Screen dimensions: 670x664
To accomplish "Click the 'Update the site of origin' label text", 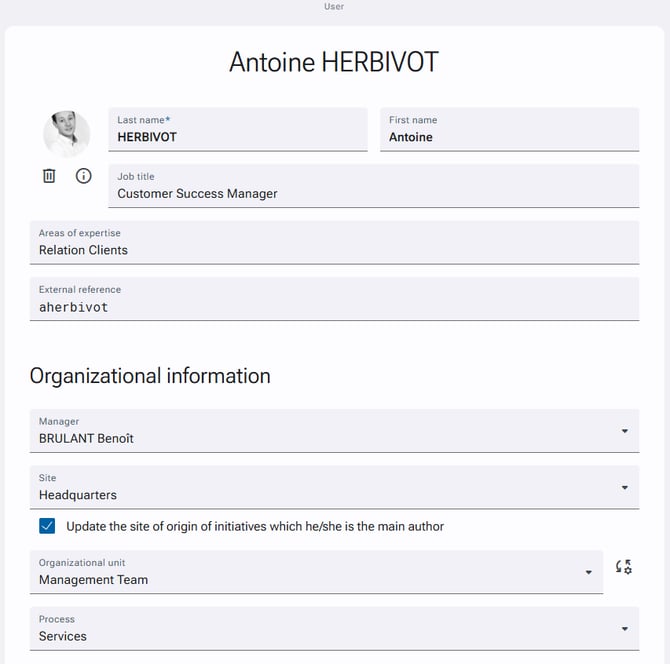I will (x=255, y=526).
